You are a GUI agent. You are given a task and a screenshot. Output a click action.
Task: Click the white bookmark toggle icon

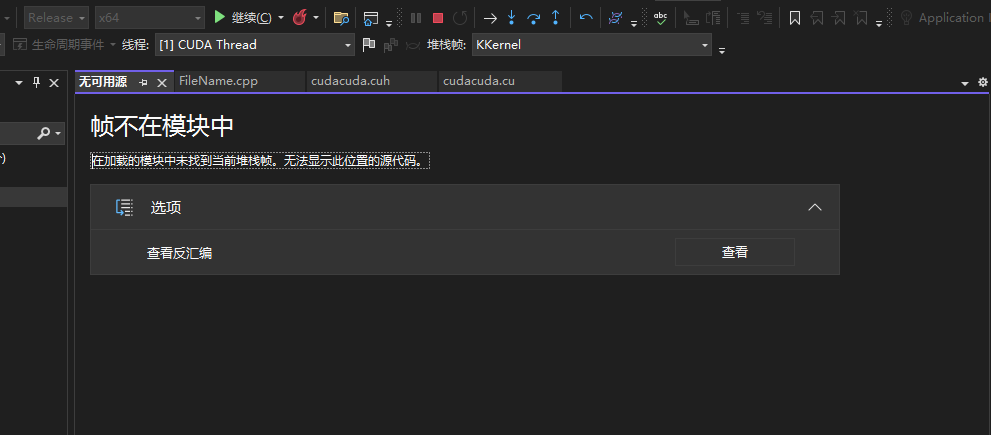coord(795,18)
